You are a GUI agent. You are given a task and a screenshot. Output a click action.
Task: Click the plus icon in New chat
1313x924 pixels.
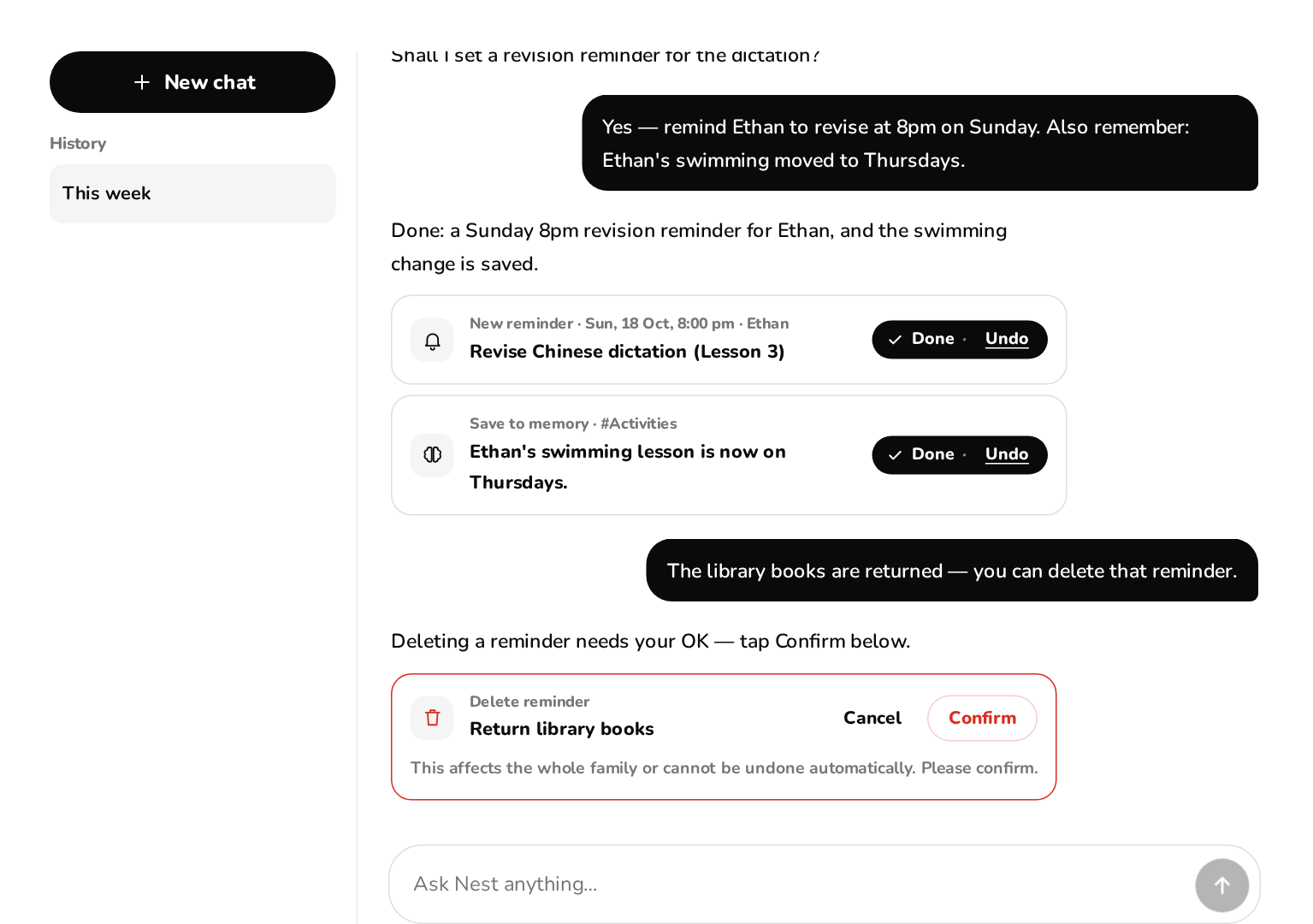click(142, 82)
